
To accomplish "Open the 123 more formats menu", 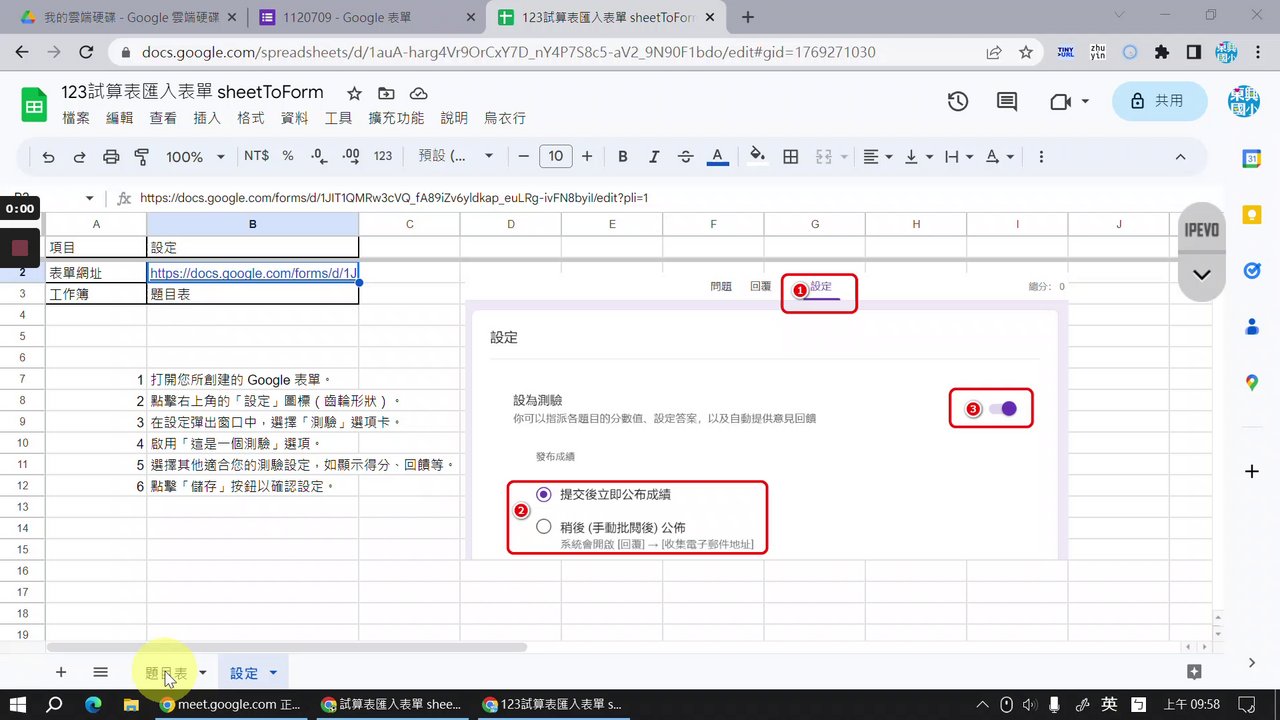I will [383, 156].
